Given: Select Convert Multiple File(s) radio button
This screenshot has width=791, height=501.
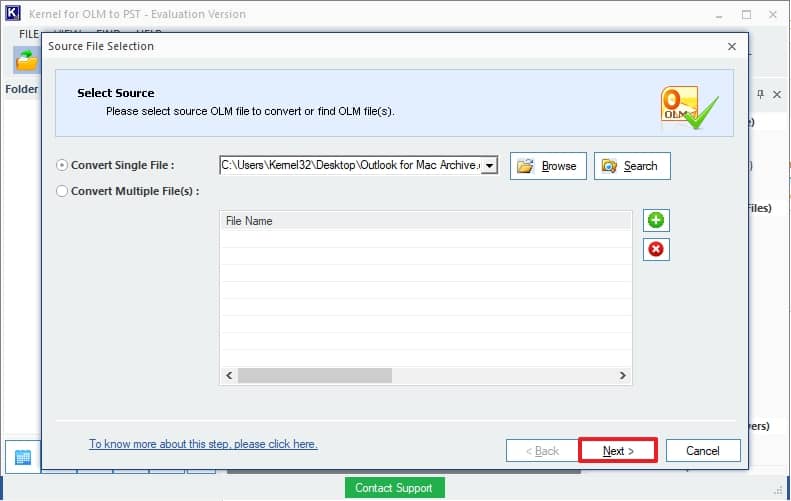Looking at the screenshot, I should 62,191.
